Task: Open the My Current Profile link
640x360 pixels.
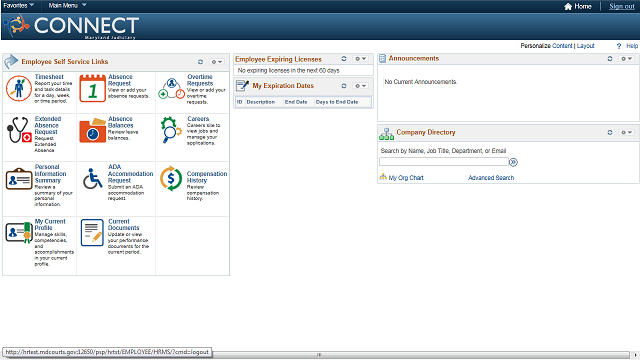Action: pos(50,224)
